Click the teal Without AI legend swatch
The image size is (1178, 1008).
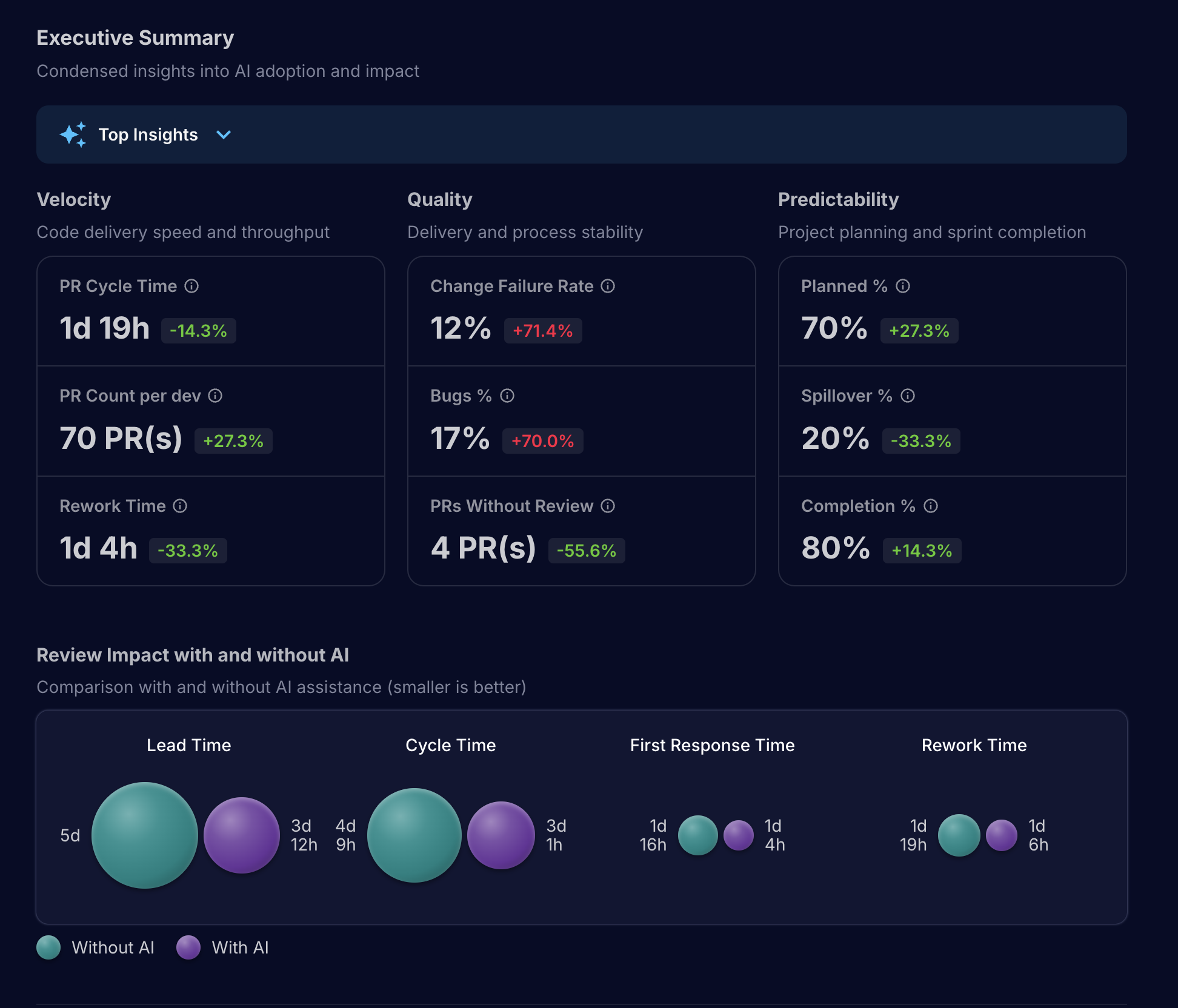click(48, 947)
